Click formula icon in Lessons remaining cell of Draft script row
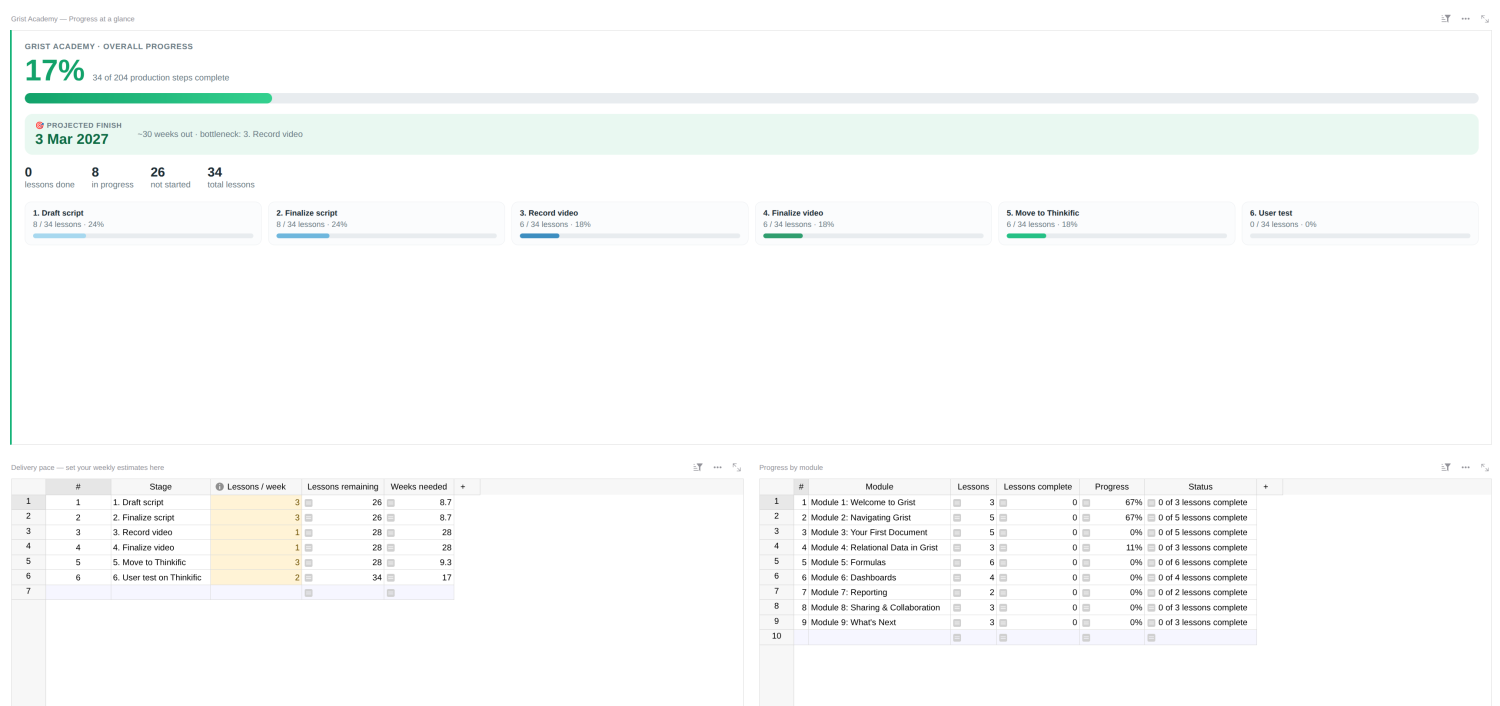 point(309,503)
